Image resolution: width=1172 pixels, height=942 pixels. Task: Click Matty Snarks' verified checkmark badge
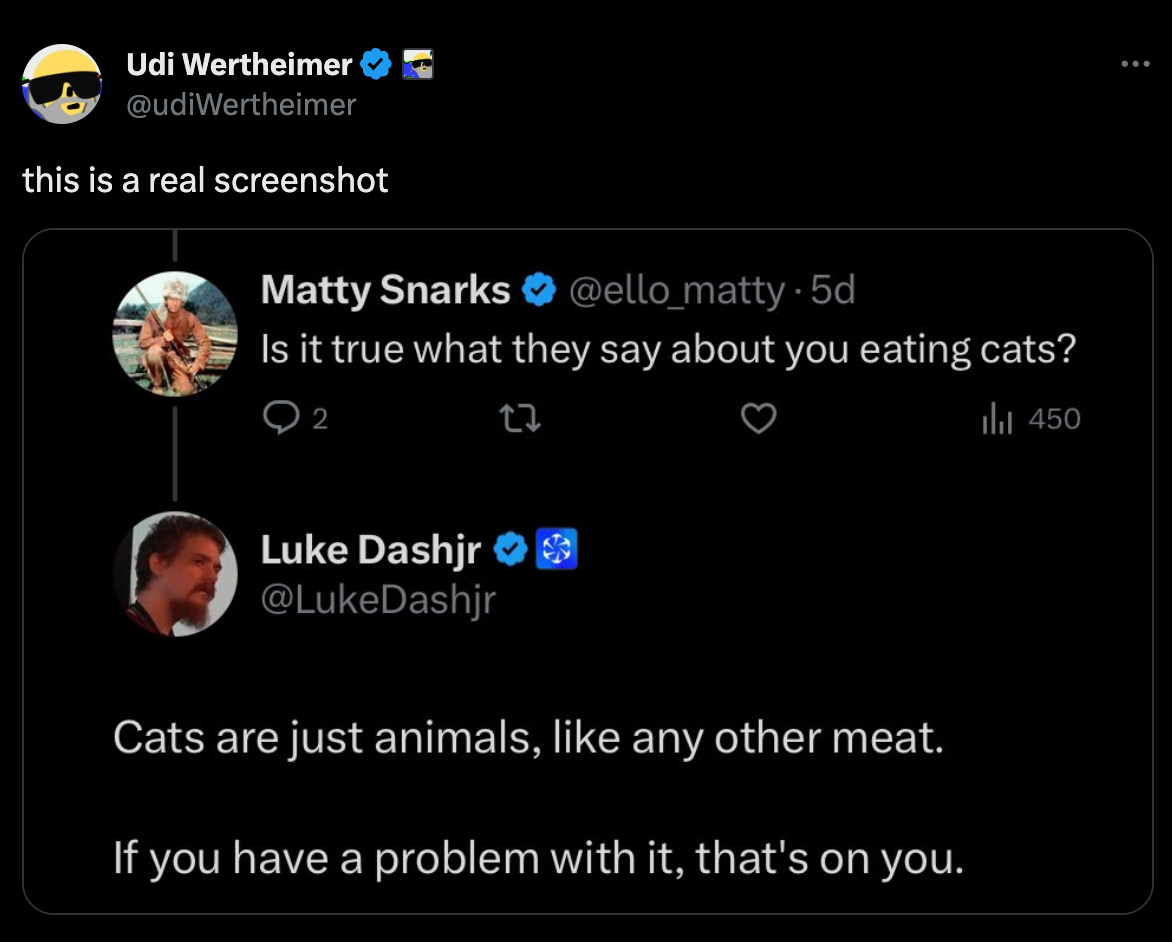pyautogui.click(x=539, y=291)
